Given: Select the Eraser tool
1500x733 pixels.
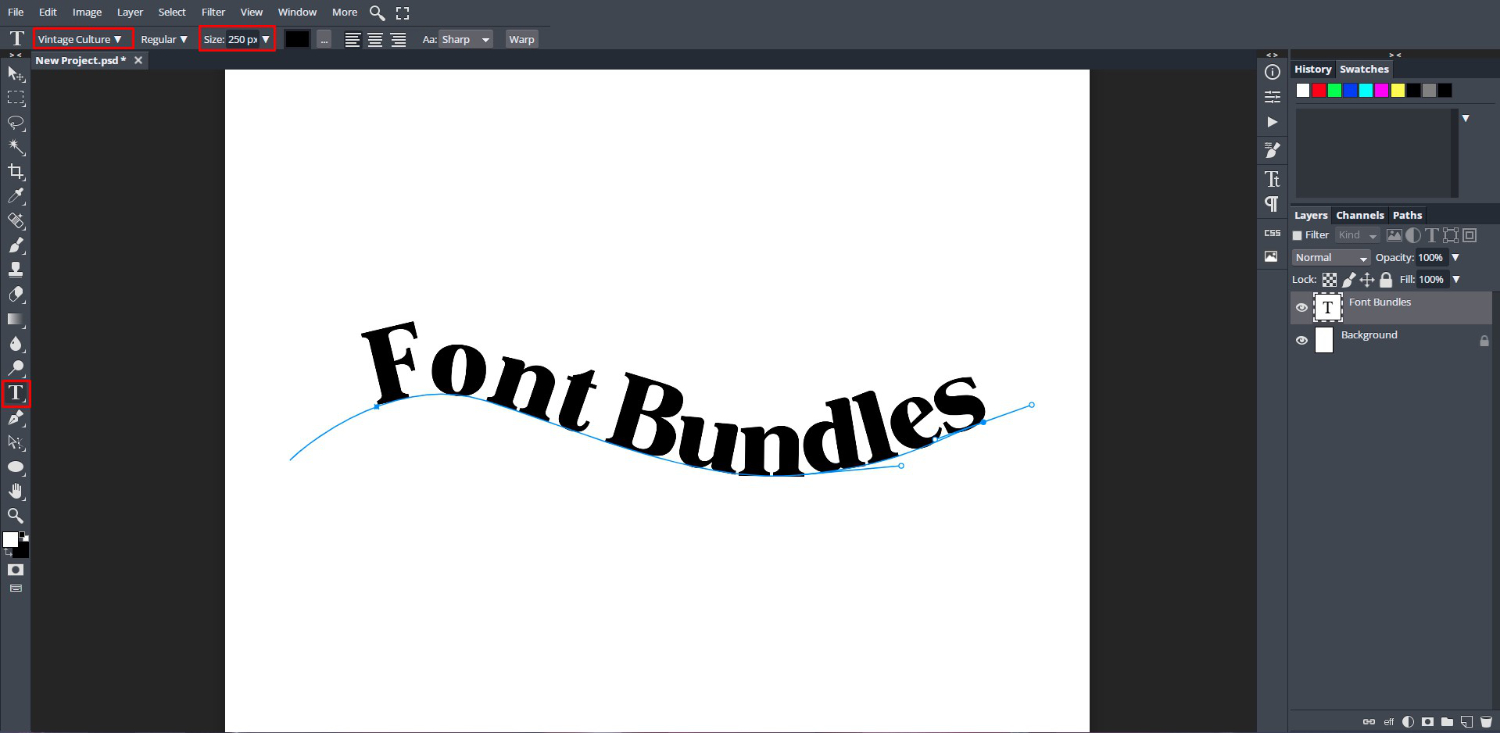Looking at the screenshot, I should point(16,294).
